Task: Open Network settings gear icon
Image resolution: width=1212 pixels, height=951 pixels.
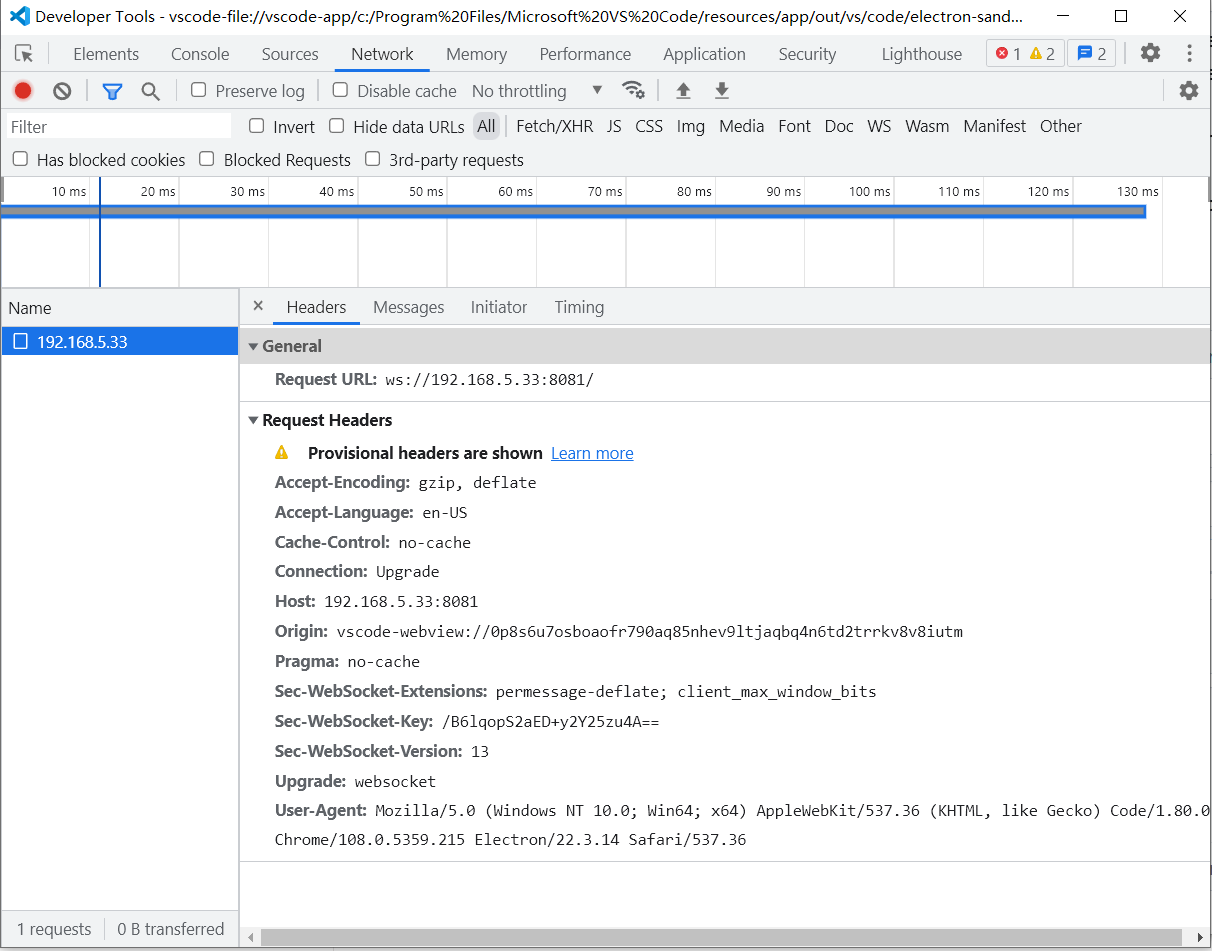Action: pyautogui.click(x=1188, y=91)
